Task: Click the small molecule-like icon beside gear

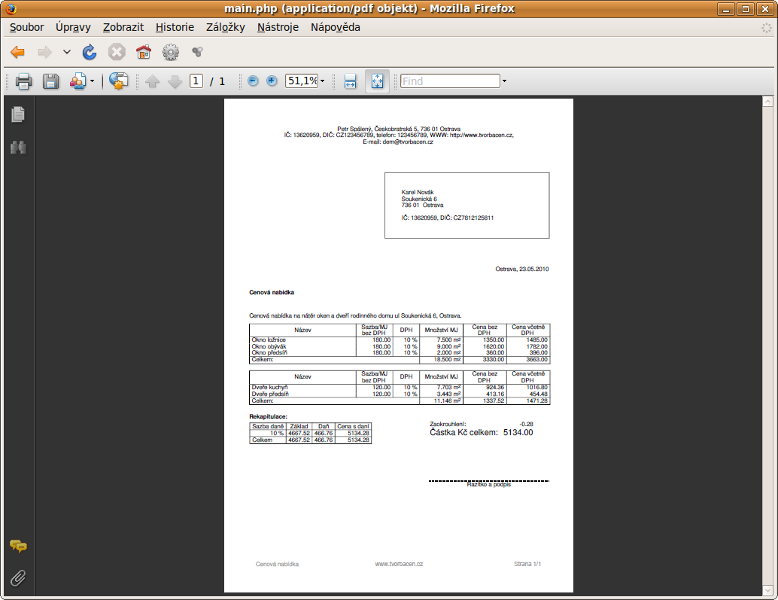Action: [197, 52]
